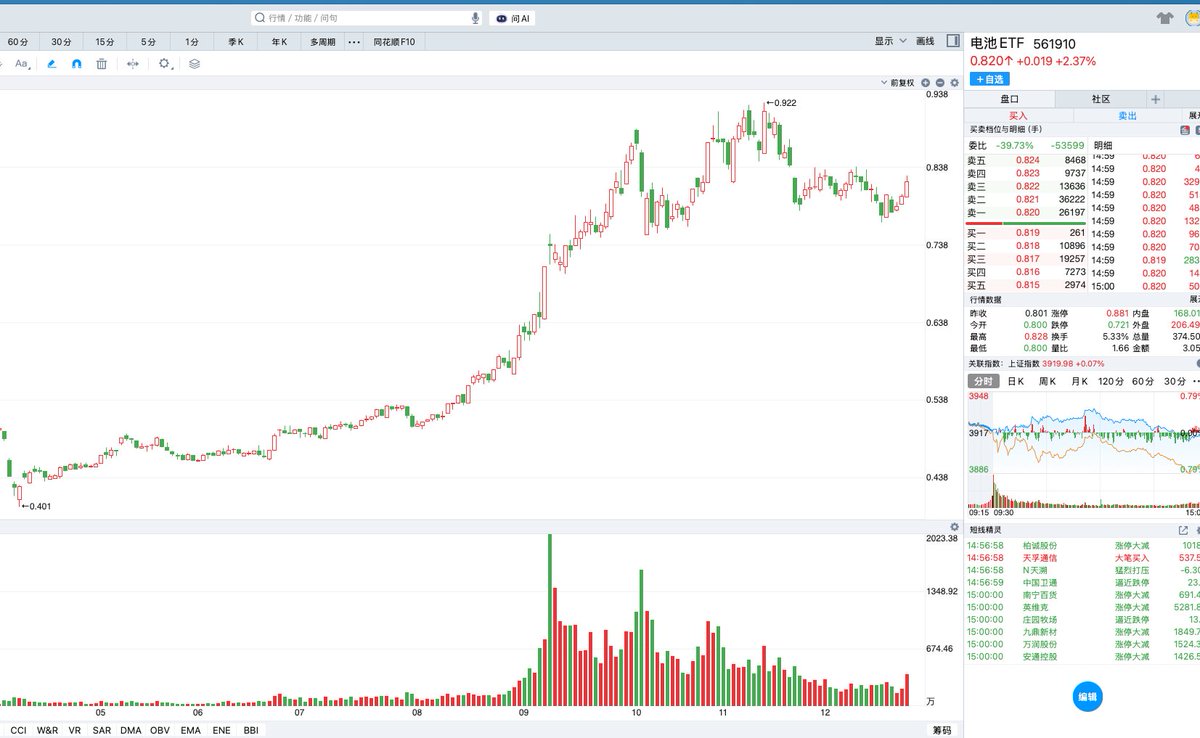Viewport: 1200px width, 738px height.
Task: Open main chart settings gear
Action: coord(954,82)
